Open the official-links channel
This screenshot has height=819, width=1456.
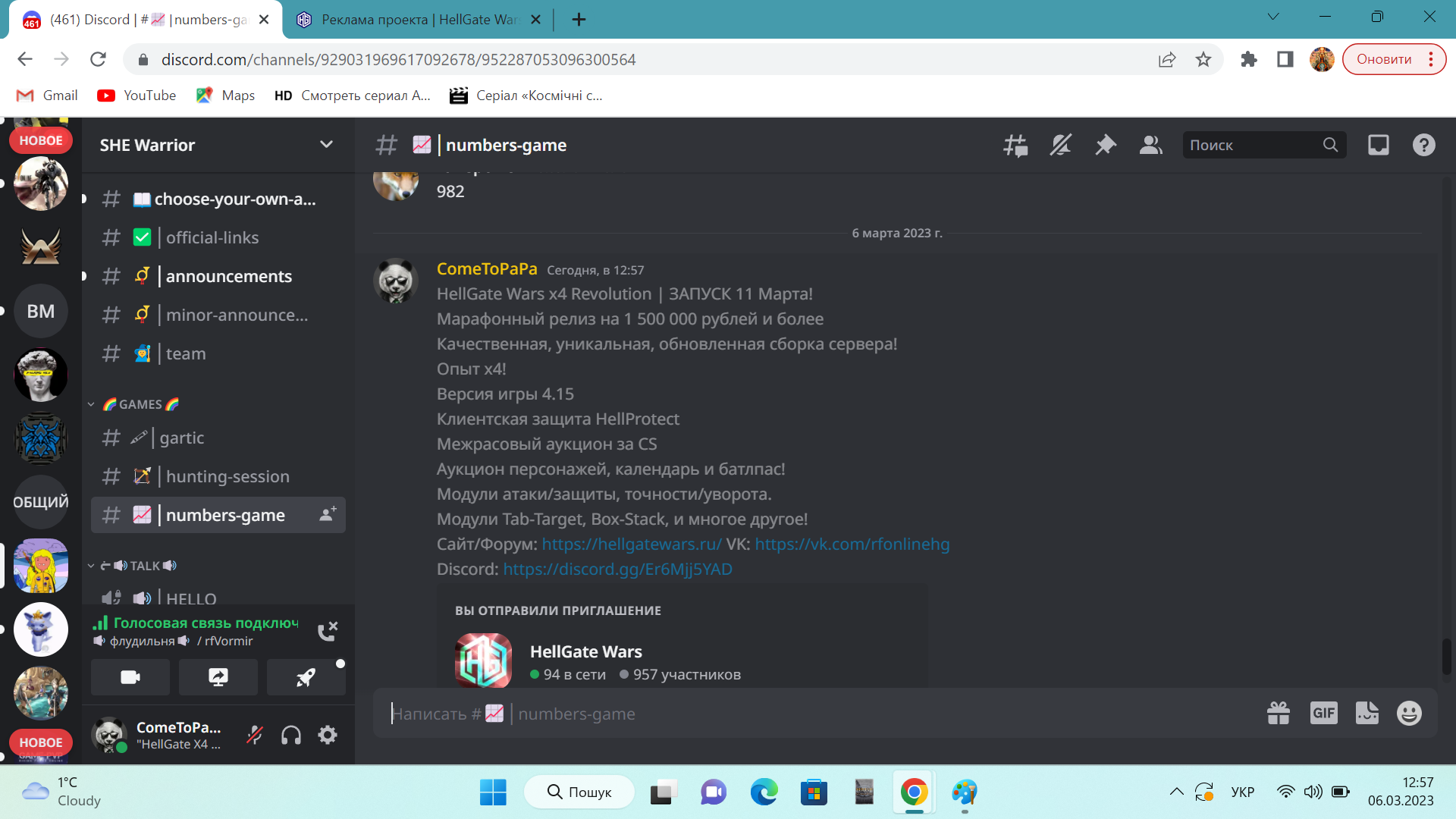pyautogui.click(x=218, y=237)
